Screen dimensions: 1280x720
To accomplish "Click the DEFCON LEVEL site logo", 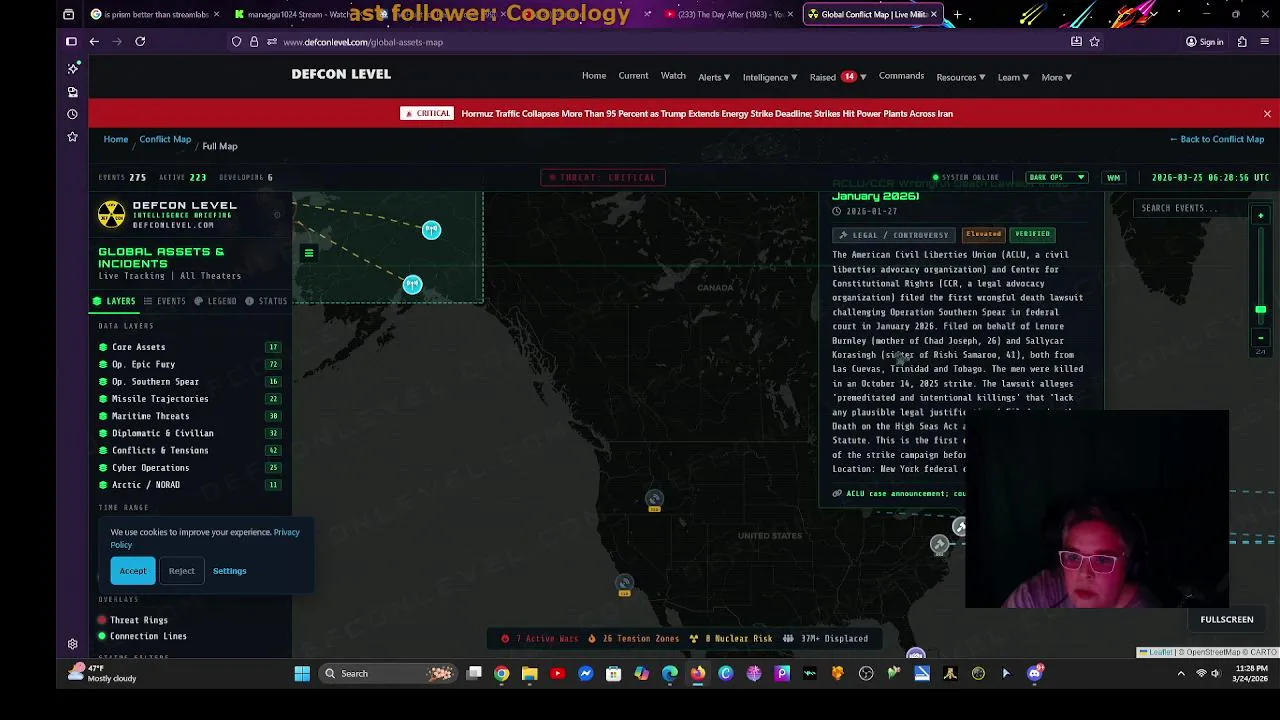I will coord(341,74).
